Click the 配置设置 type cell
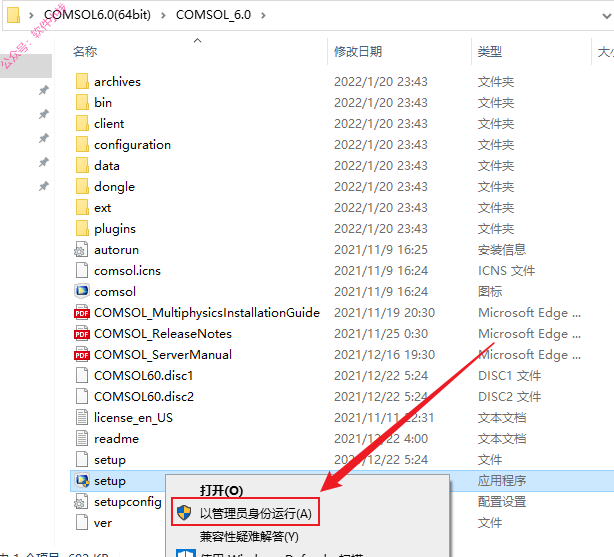Image resolution: width=614 pixels, height=557 pixels. pyautogui.click(x=502, y=502)
